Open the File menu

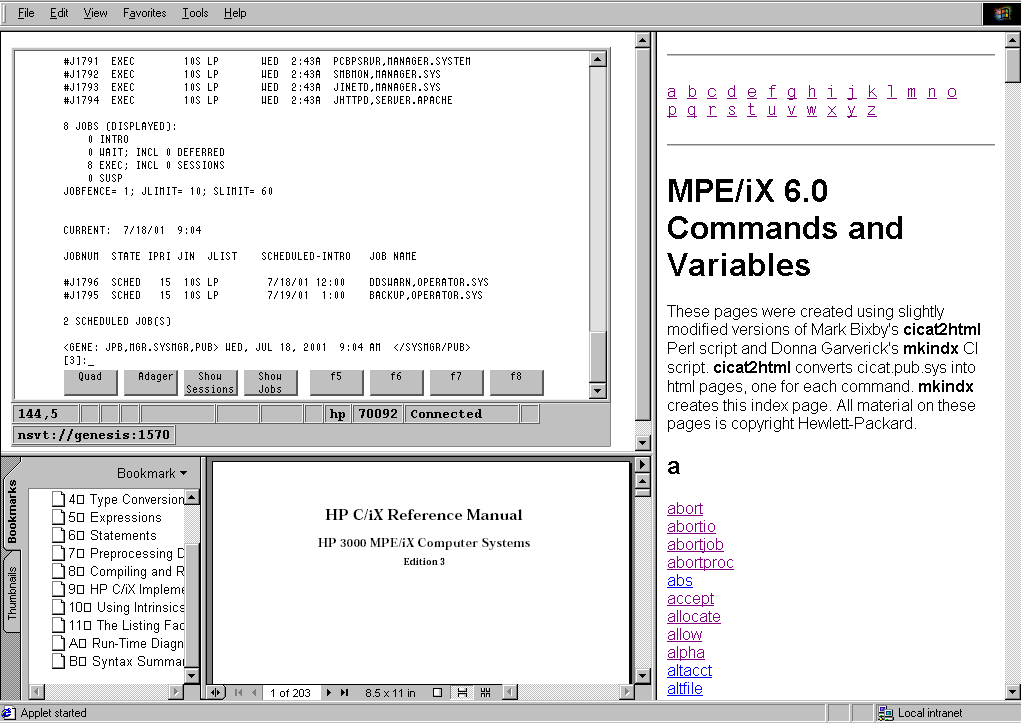point(26,13)
